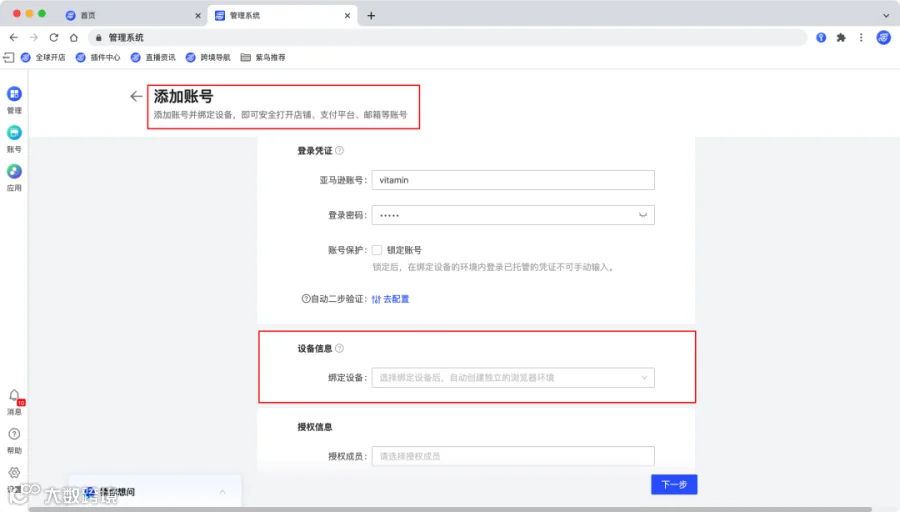The image size is (900, 512).
Task: Click the lock icon in the address bar
Action: pyautogui.click(x=99, y=37)
